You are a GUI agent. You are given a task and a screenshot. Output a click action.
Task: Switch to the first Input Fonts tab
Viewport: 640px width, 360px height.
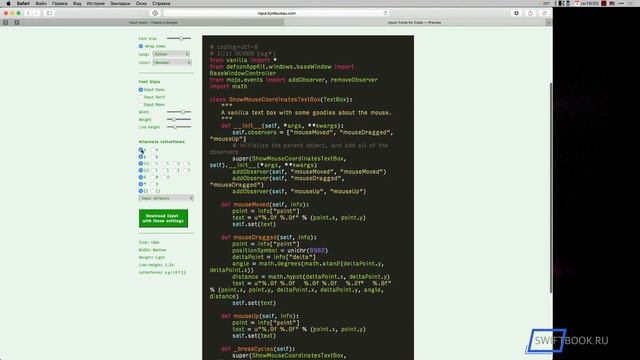[153, 22]
